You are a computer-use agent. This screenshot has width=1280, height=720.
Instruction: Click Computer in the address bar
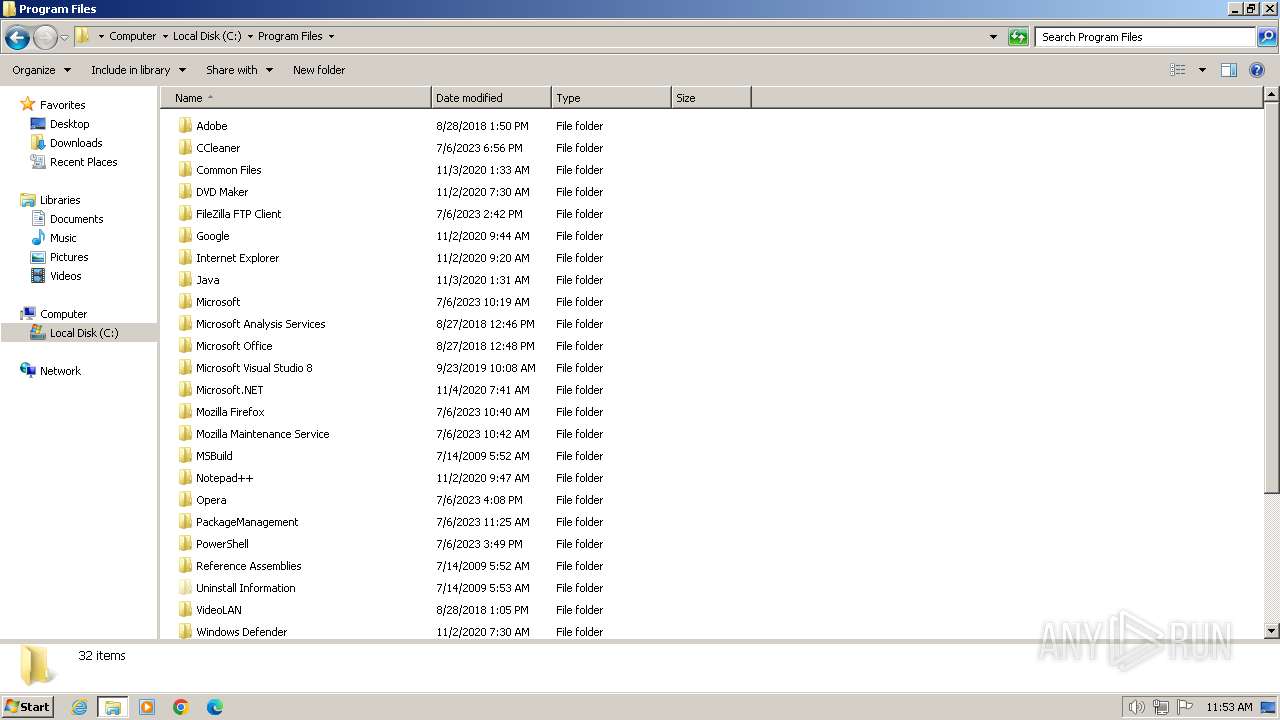point(132,36)
